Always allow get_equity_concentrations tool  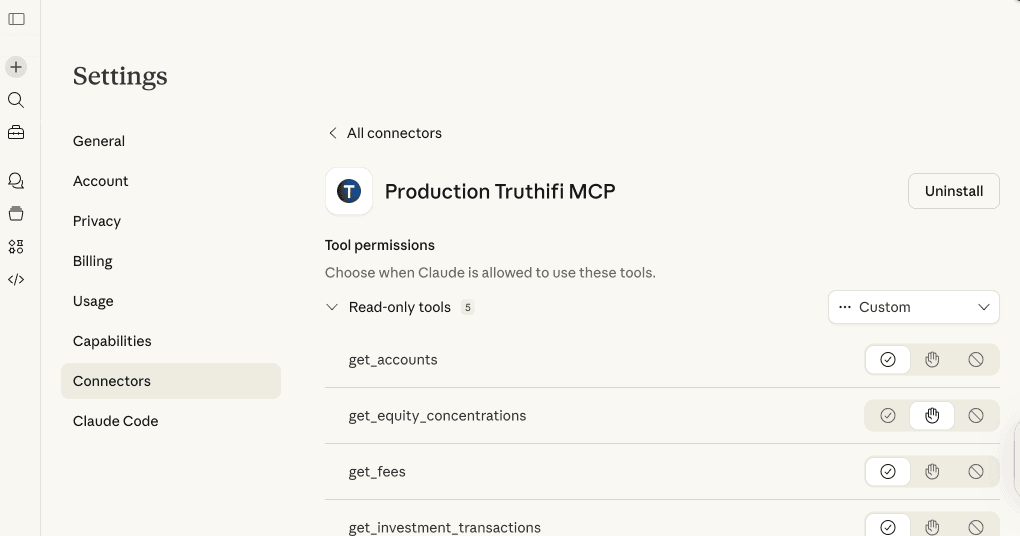(x=887, y=416)
